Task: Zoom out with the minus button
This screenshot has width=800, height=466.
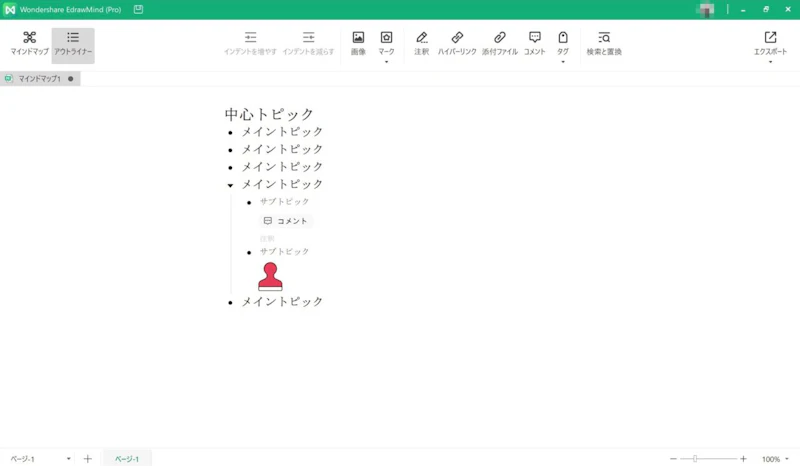Action: tap(673, 459)
